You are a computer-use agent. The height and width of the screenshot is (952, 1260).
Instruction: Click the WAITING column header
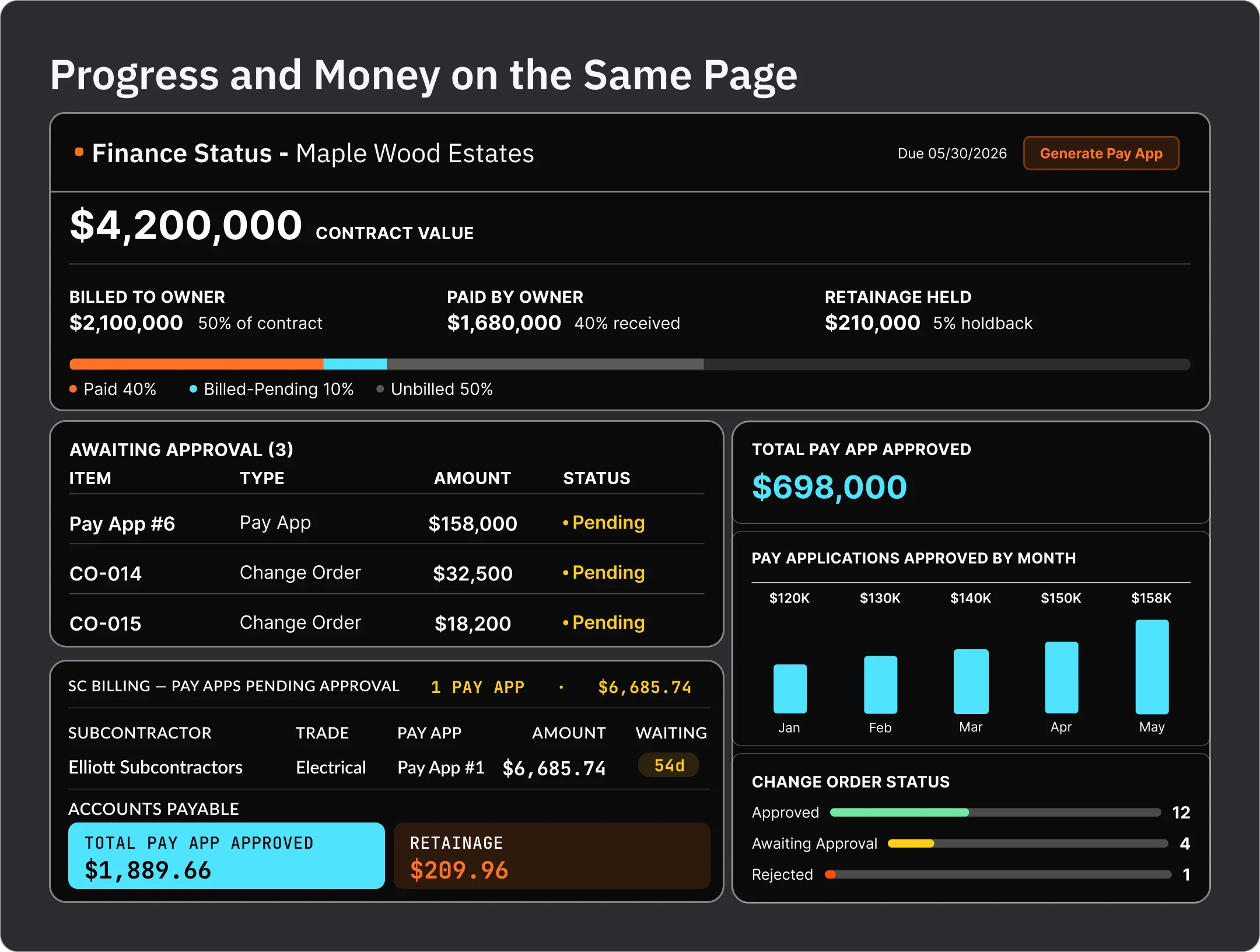[x=671, y=733]
